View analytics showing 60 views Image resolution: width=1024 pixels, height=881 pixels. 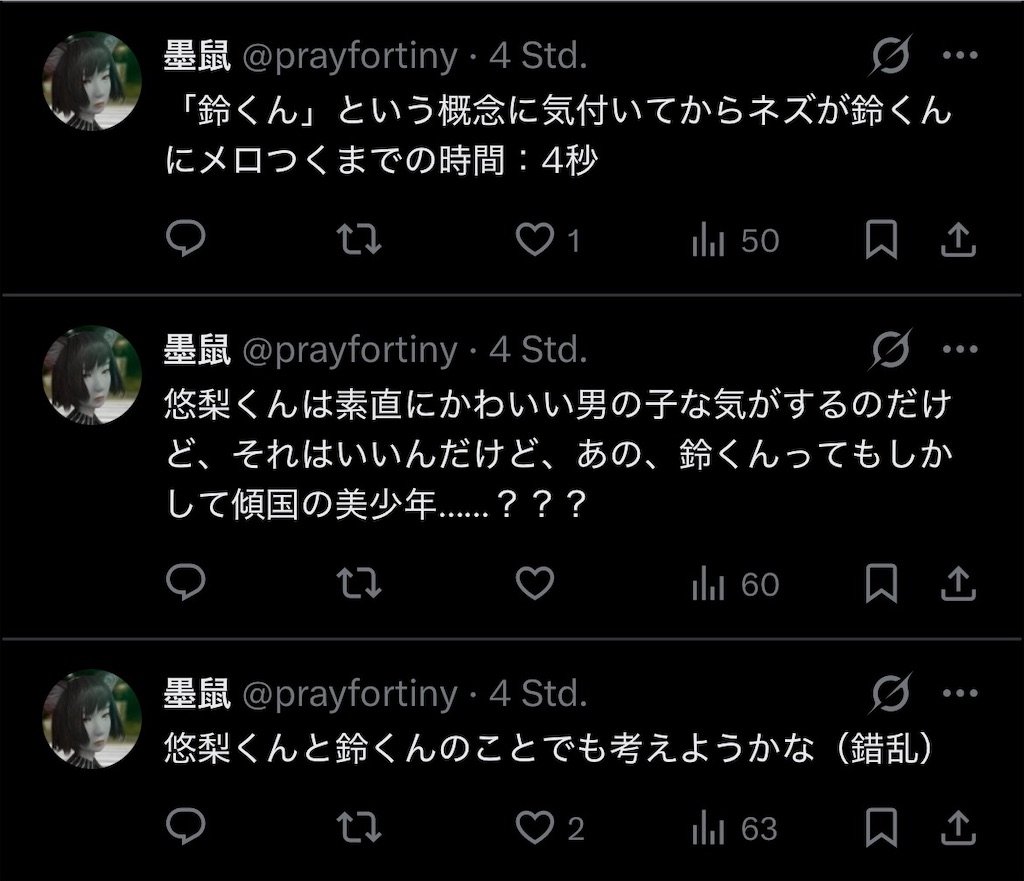tap(735, 583)
